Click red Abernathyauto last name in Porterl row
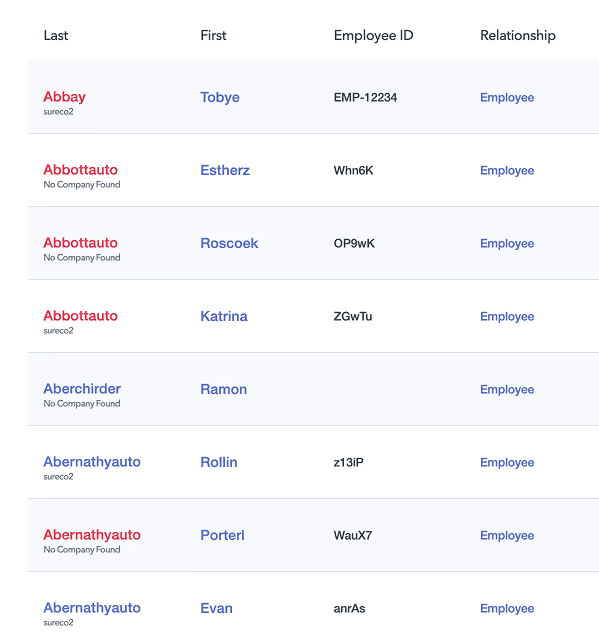 [92, 535]
